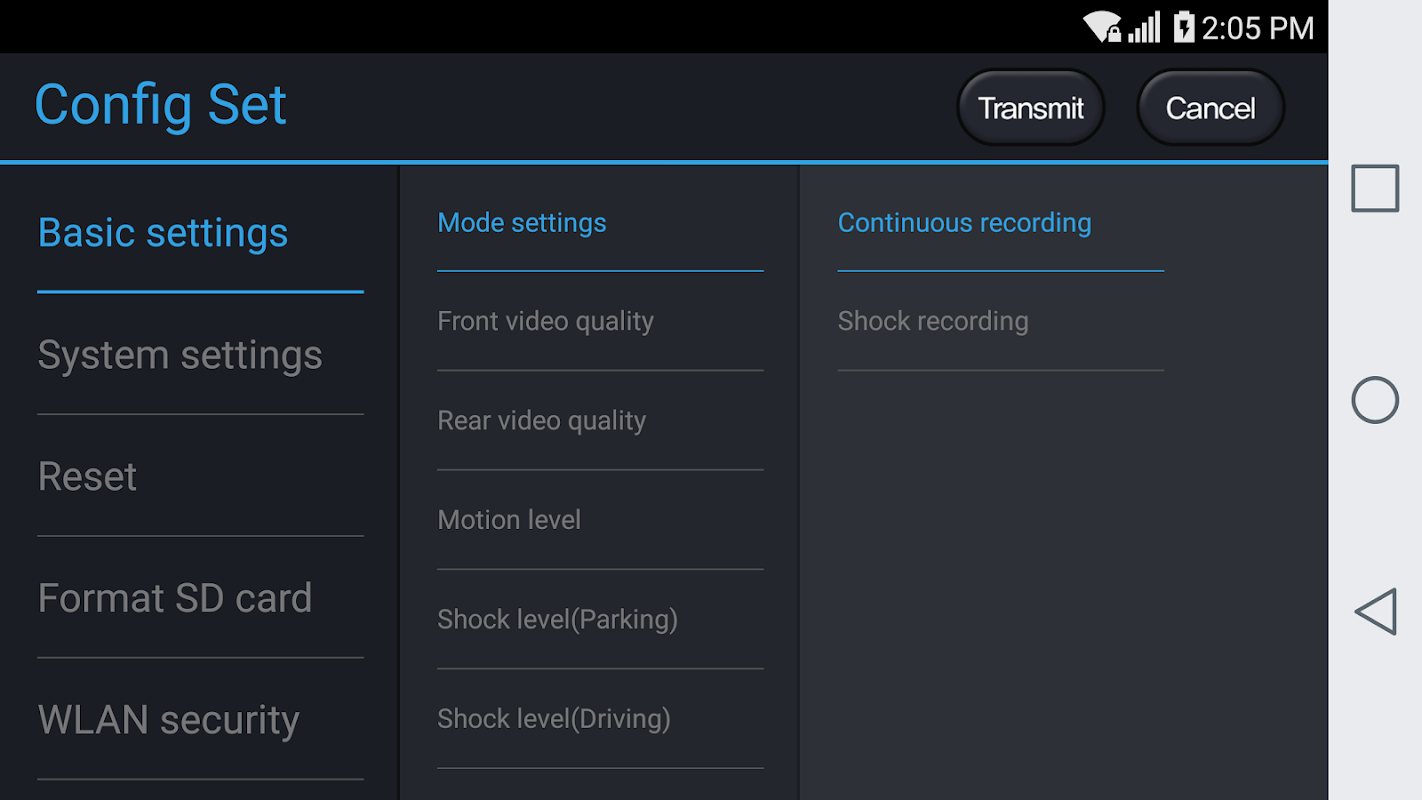
Task: Open the System settings category
Action: (x=180, y=355)
